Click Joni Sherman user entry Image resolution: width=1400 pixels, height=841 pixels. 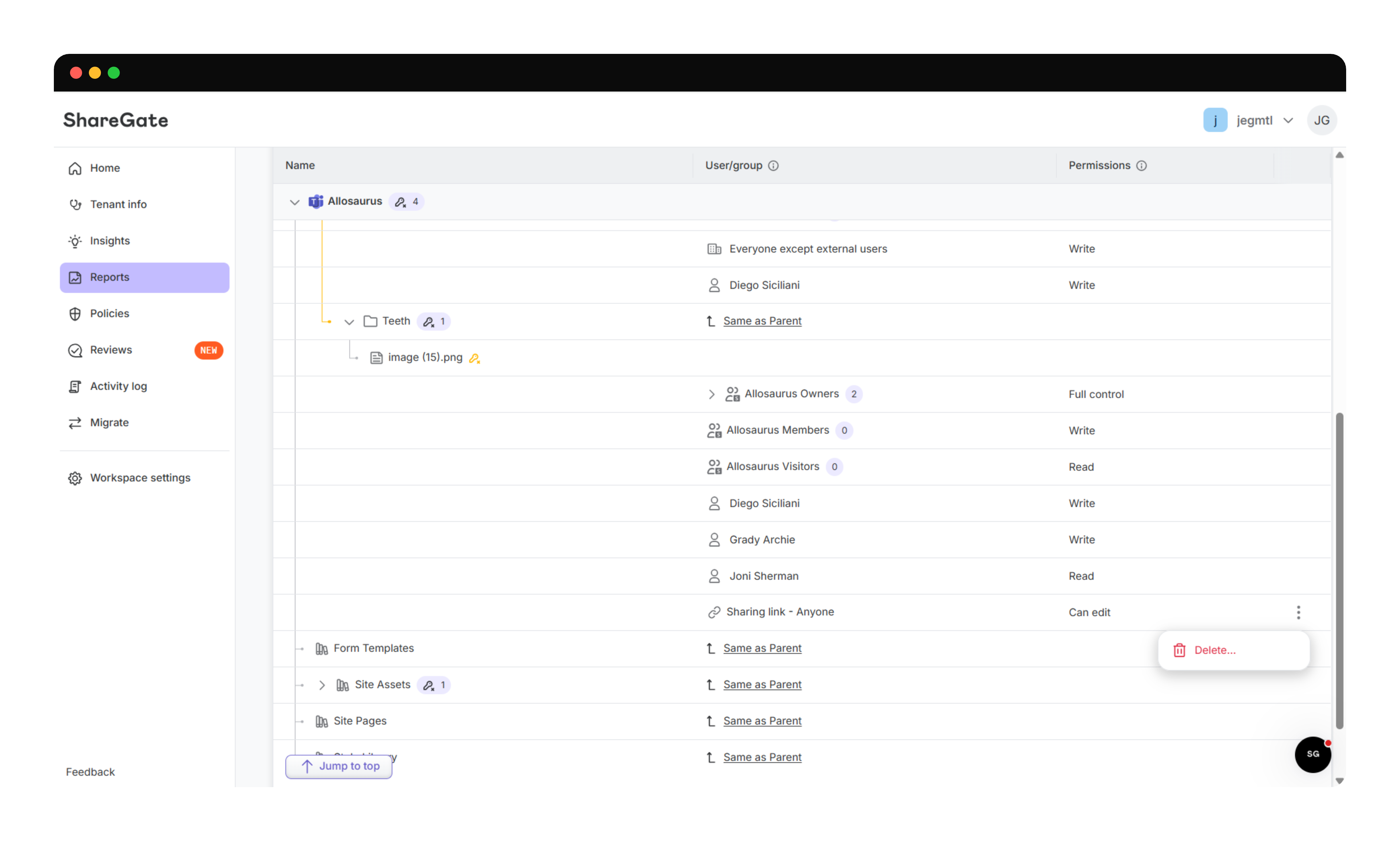tap(763, 576)
